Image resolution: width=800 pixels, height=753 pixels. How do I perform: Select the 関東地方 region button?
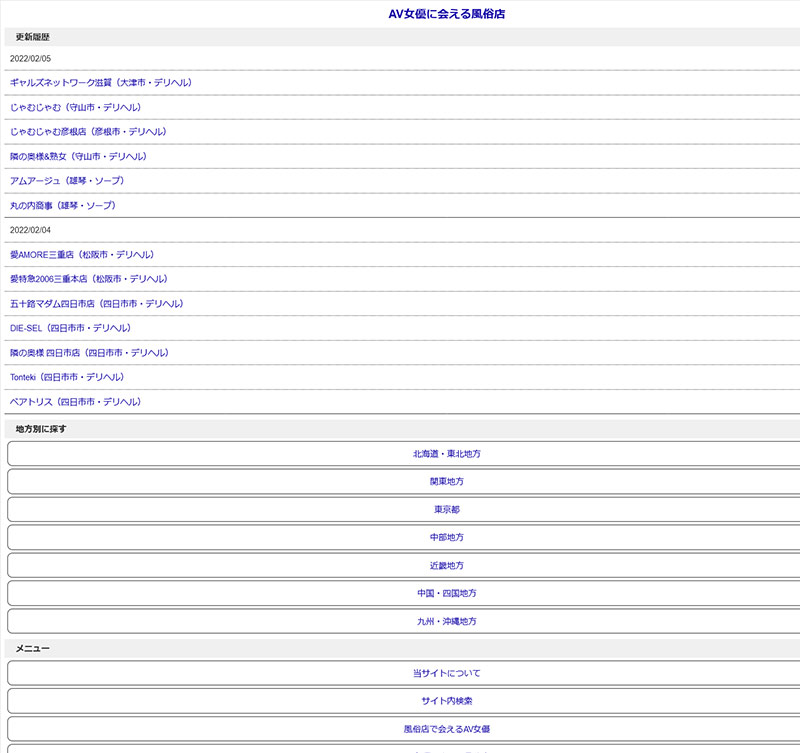(447, 482)
